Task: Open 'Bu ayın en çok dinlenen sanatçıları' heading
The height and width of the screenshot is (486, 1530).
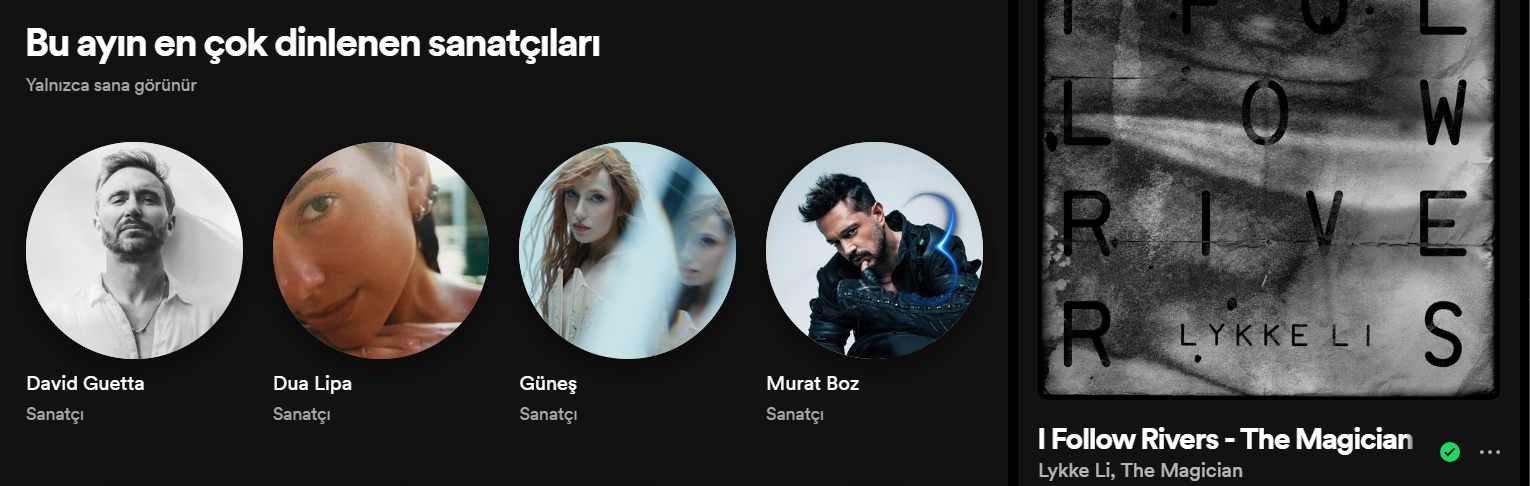Action: tap(313, 43)
